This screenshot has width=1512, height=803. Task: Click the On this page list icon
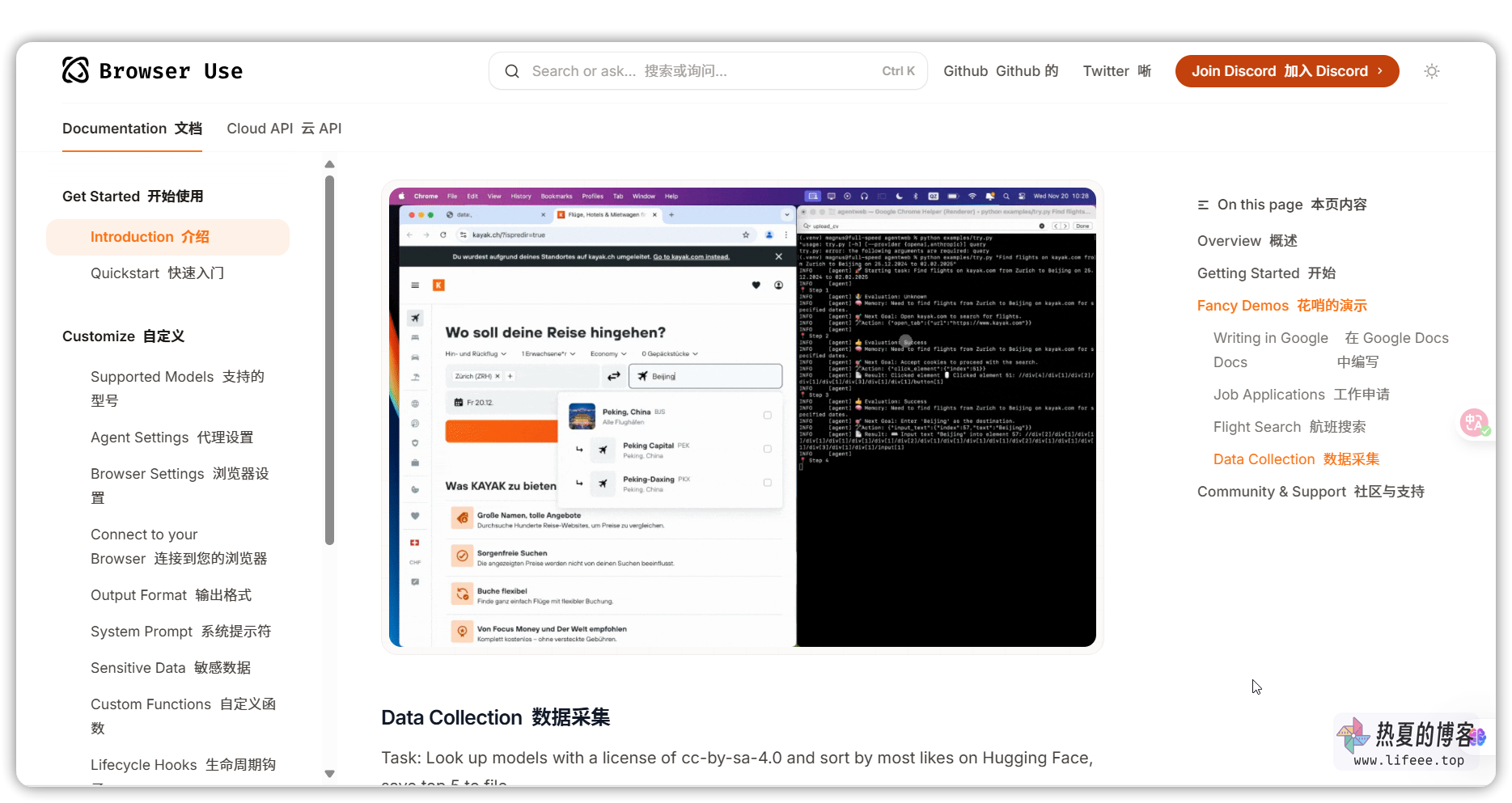[x=1203, y=205]
